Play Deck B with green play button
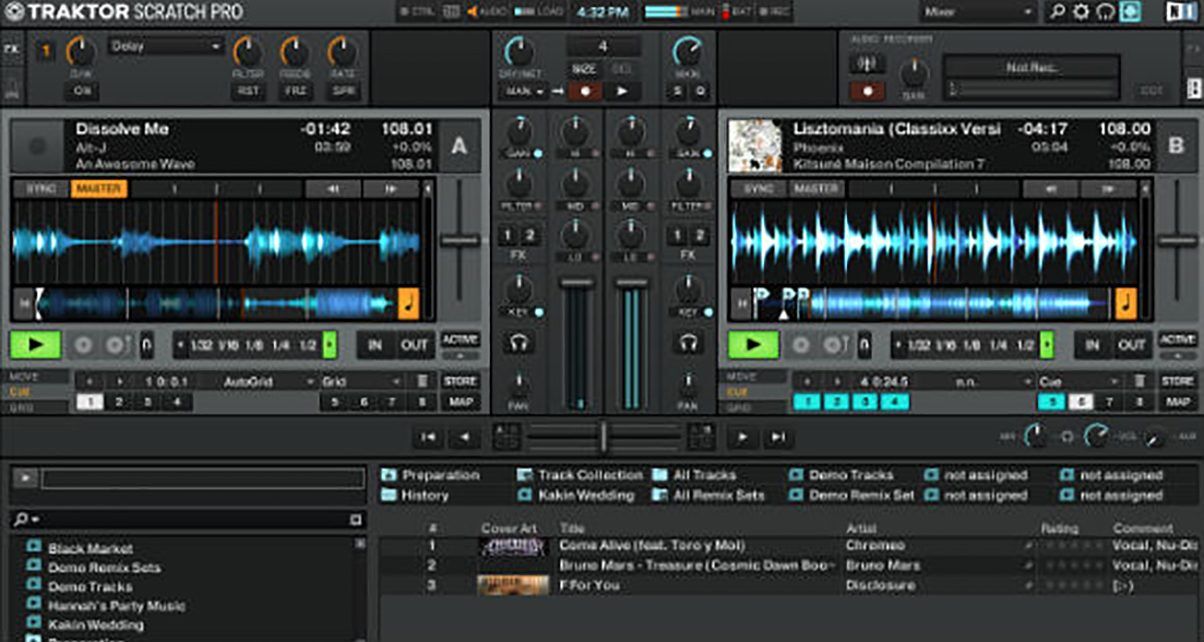 753,345
